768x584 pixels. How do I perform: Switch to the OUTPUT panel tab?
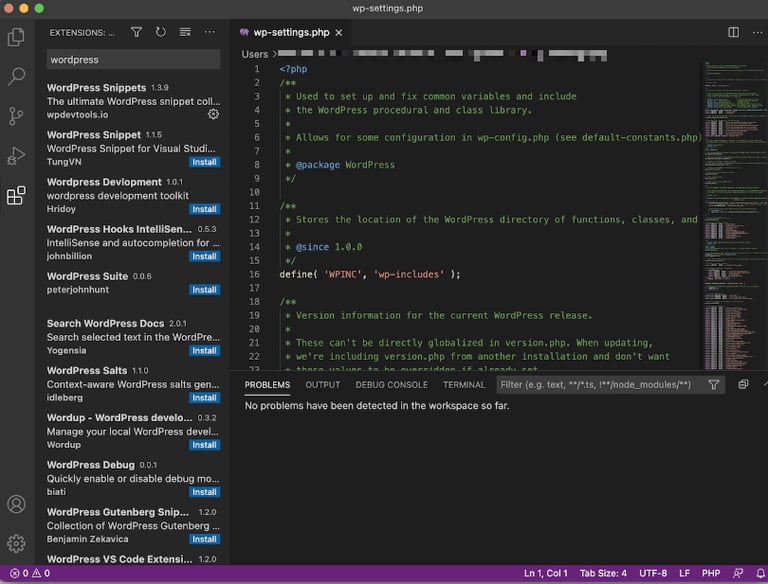pos(323,385)
